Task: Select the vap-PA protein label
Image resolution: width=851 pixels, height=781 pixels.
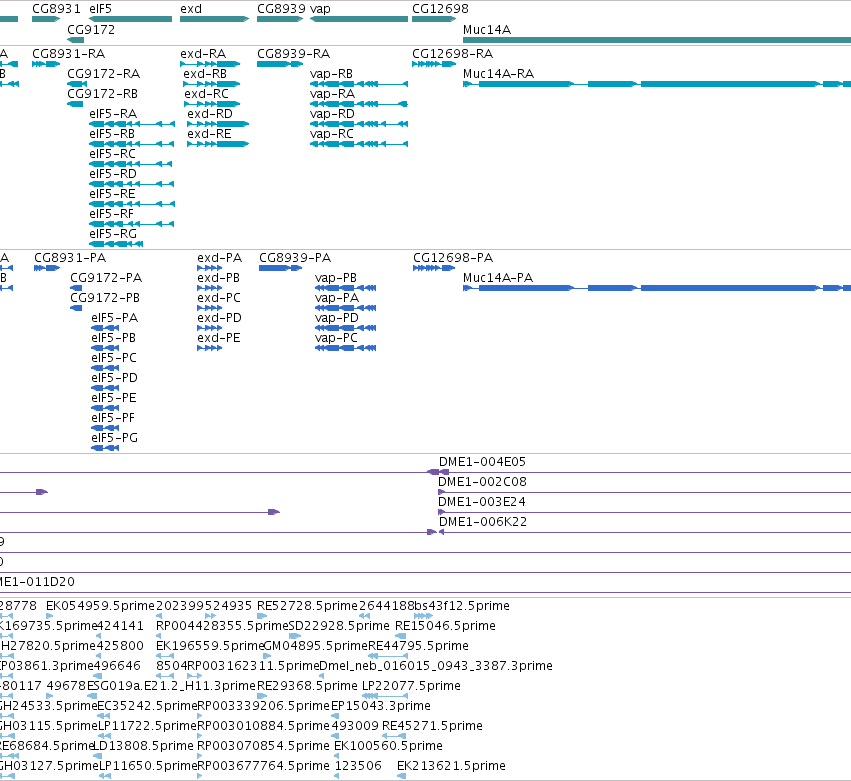Action: [337, 297]
